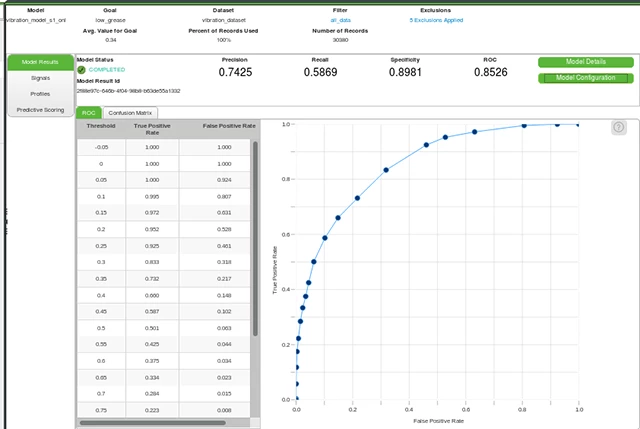
Task: Select threshold 0.65 cell
Action: click(x=101, y=378)
